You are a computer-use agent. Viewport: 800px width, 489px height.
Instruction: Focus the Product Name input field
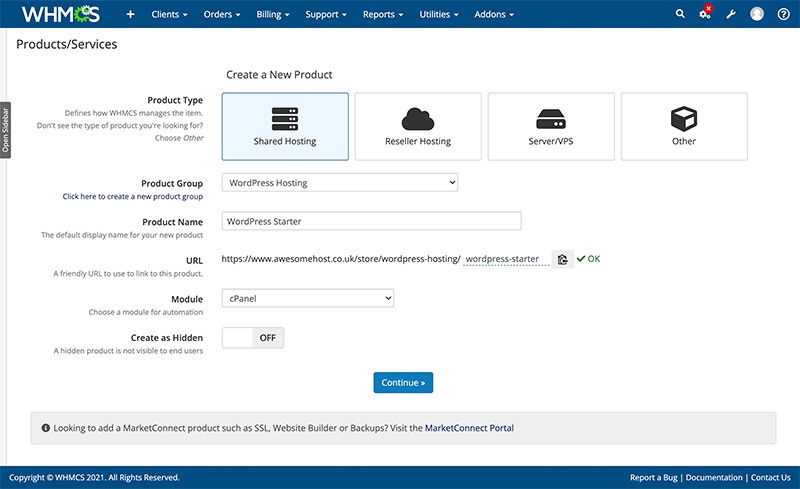point(371,221)
